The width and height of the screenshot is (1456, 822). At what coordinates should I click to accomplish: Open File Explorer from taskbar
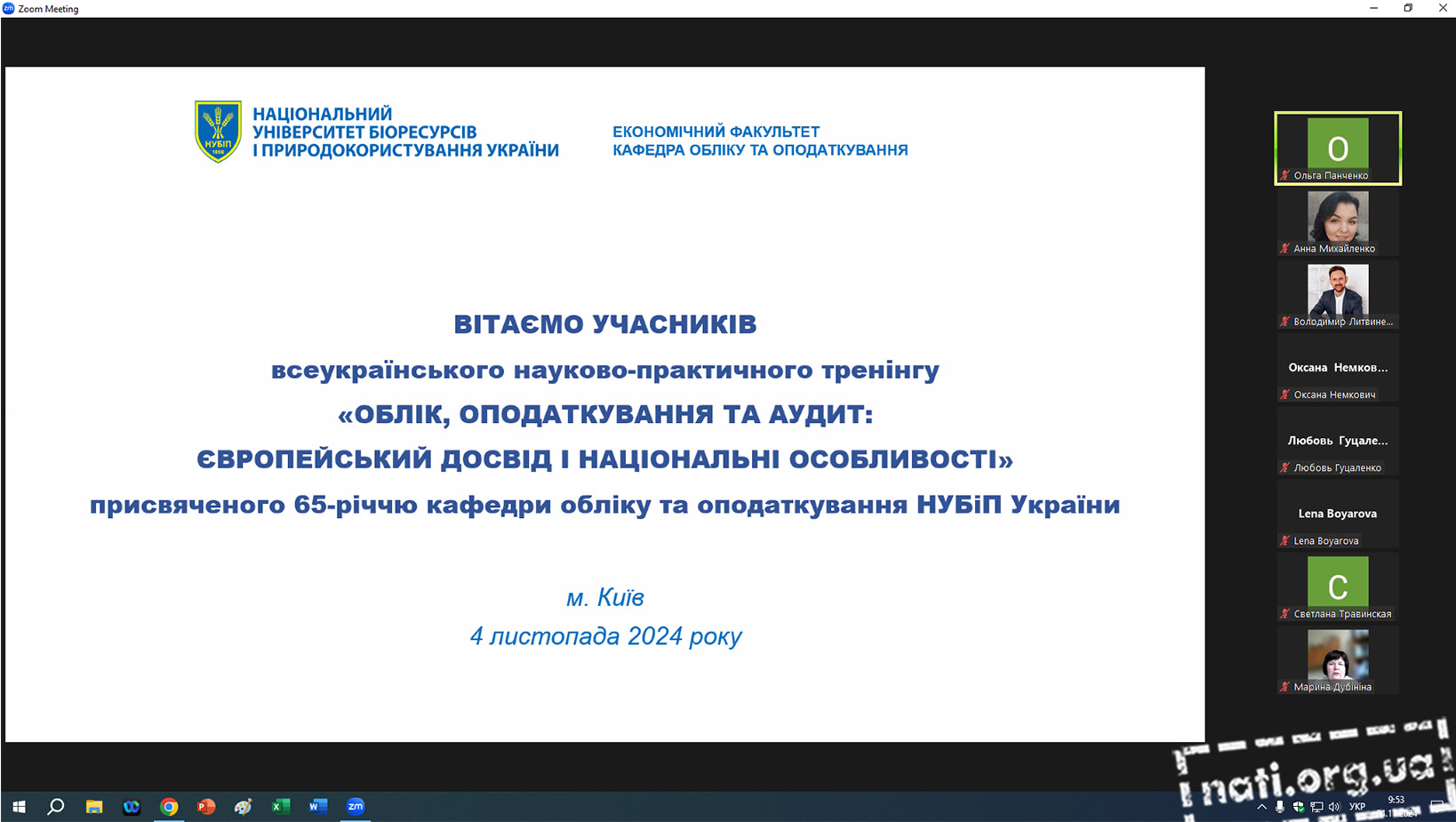(94, 807)
